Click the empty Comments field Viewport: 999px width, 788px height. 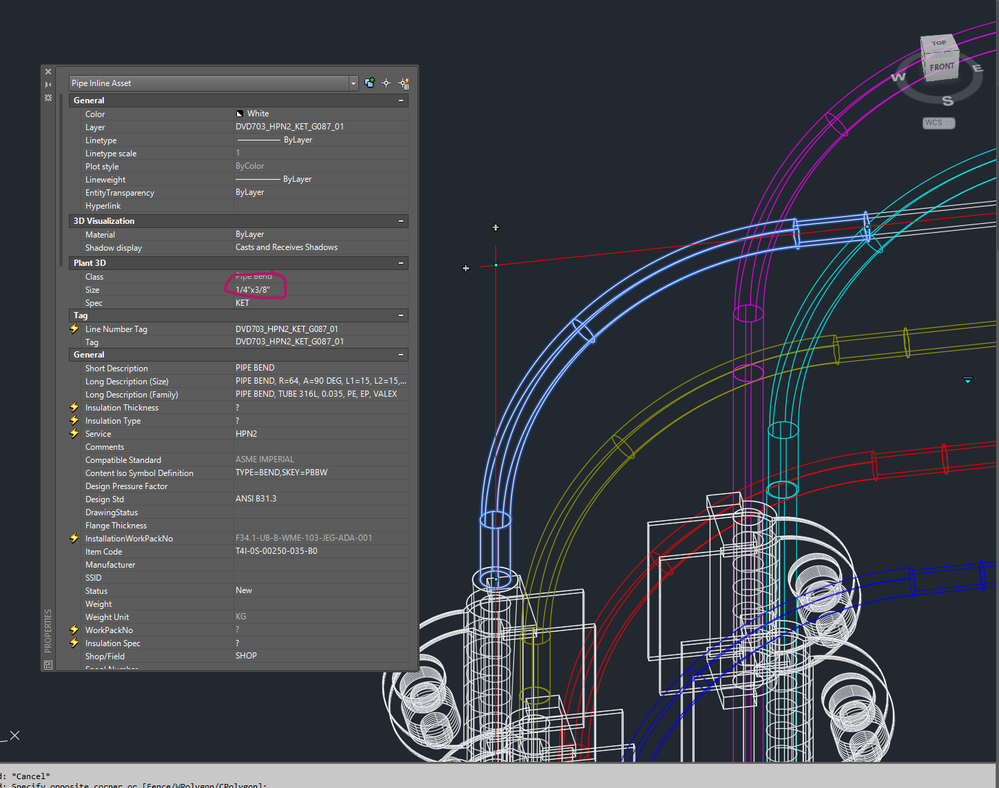tap(321, 447)
